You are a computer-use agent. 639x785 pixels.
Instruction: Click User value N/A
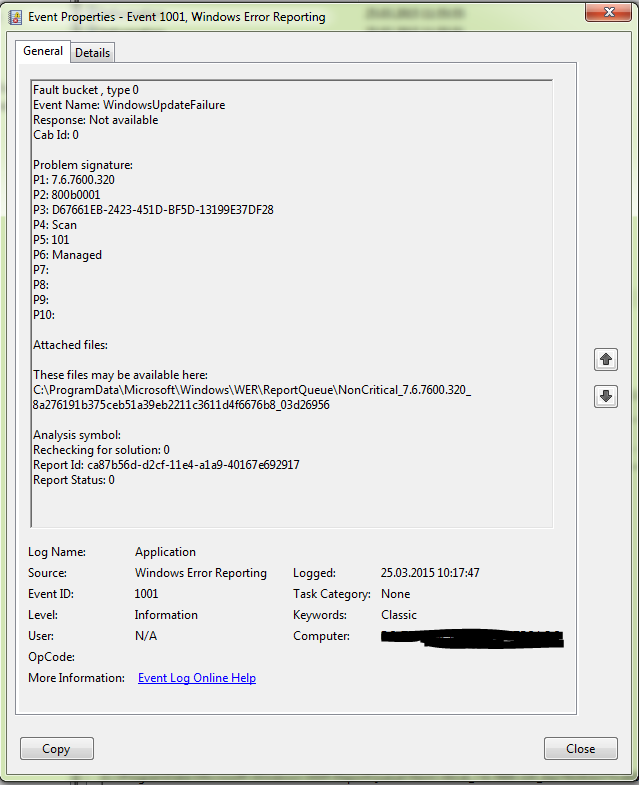click(146, 636)
